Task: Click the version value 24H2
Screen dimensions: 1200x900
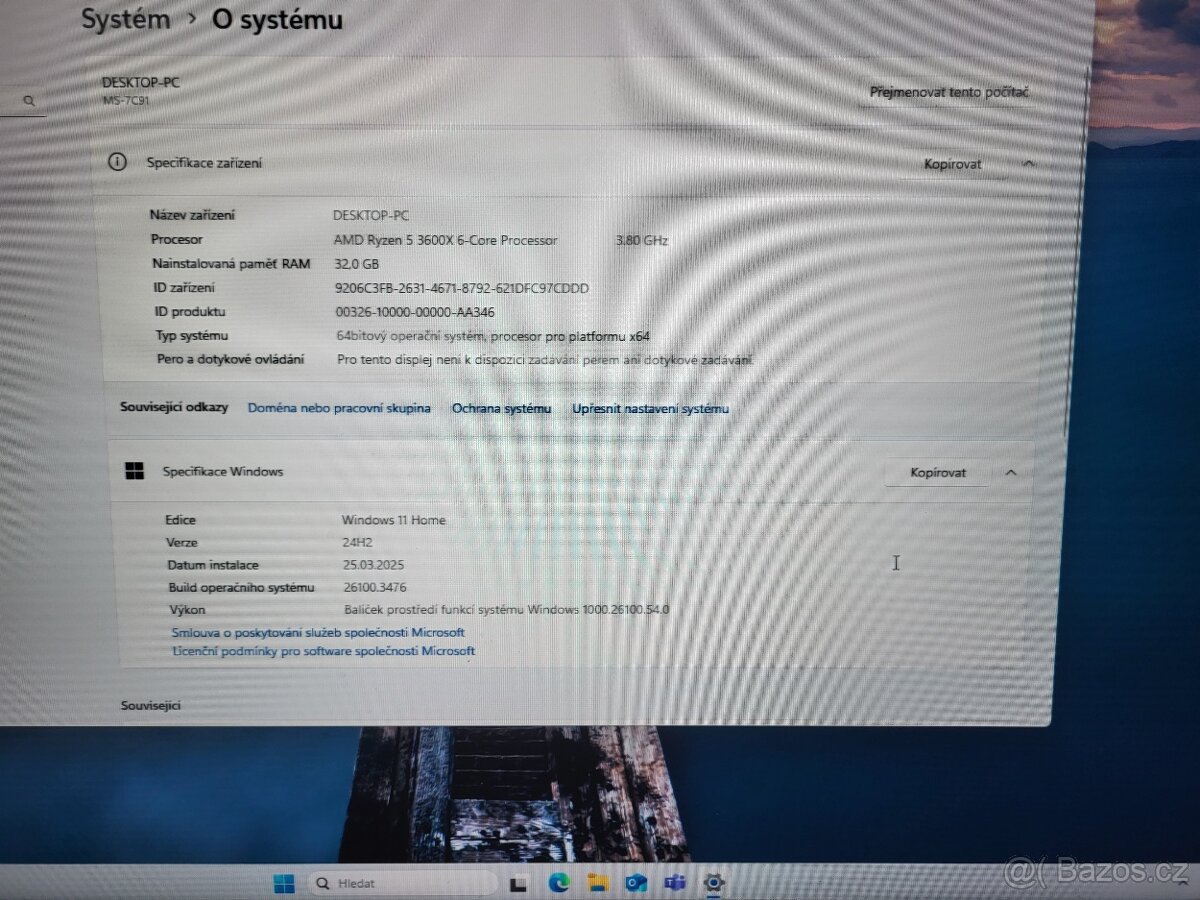Action: 357,542
